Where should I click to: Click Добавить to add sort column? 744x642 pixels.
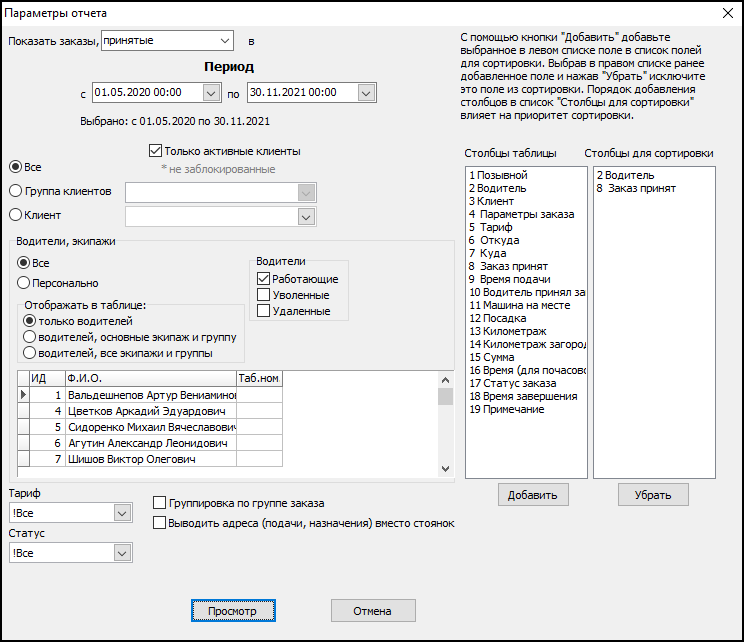coord(533,494)
